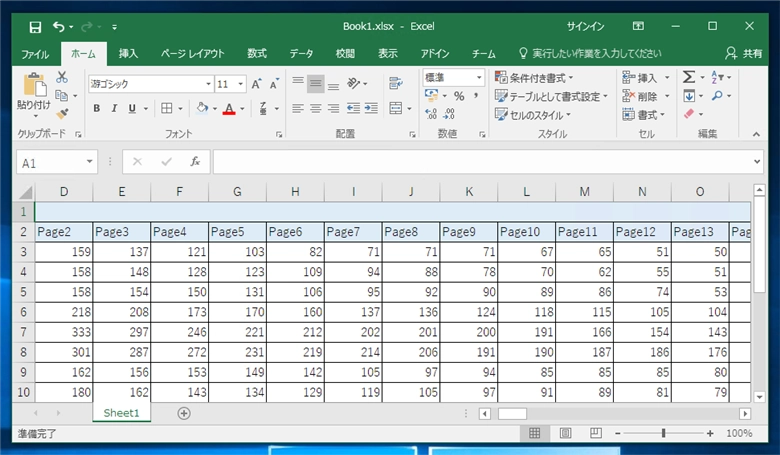Screen dimensions: 780x455
Task: Switch to the データ tab
Action: 301,54
